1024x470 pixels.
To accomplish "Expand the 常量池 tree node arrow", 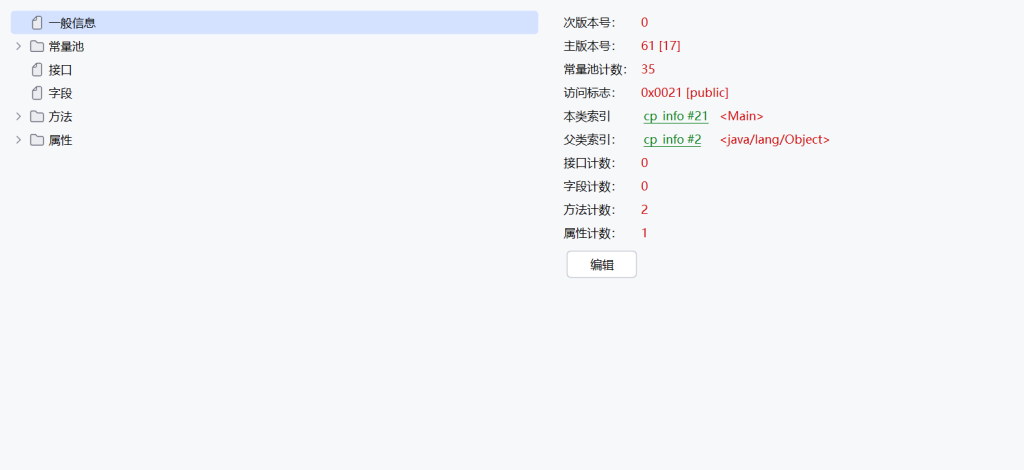I will tap(18, 46).
